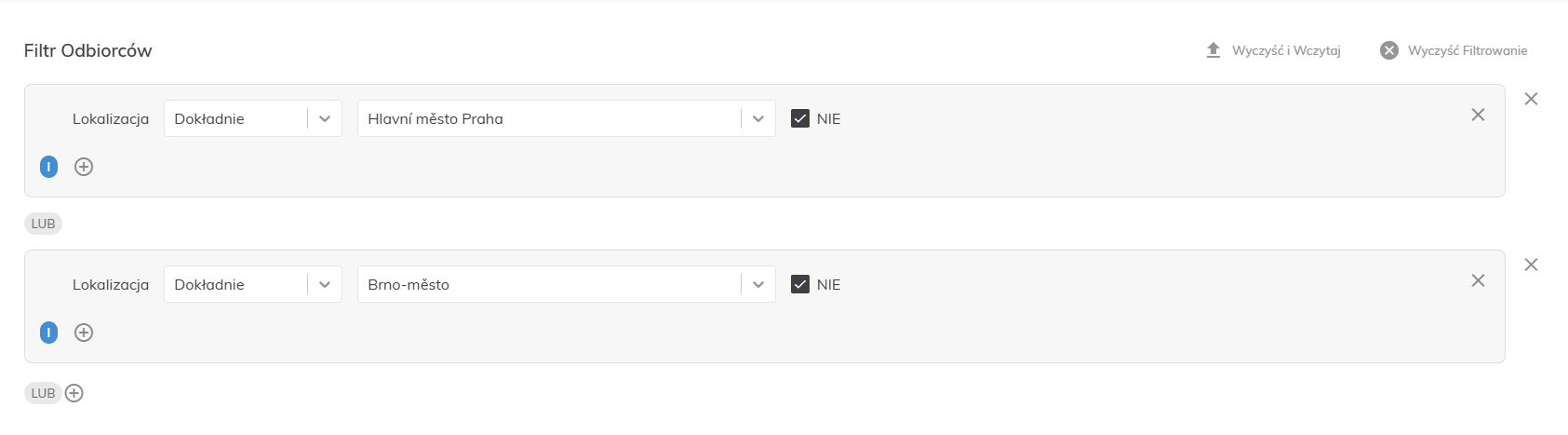Remove the Hlavní město Praha condition row
The width and height of the screenshot is (1568, 435).
pos(1478,115)
